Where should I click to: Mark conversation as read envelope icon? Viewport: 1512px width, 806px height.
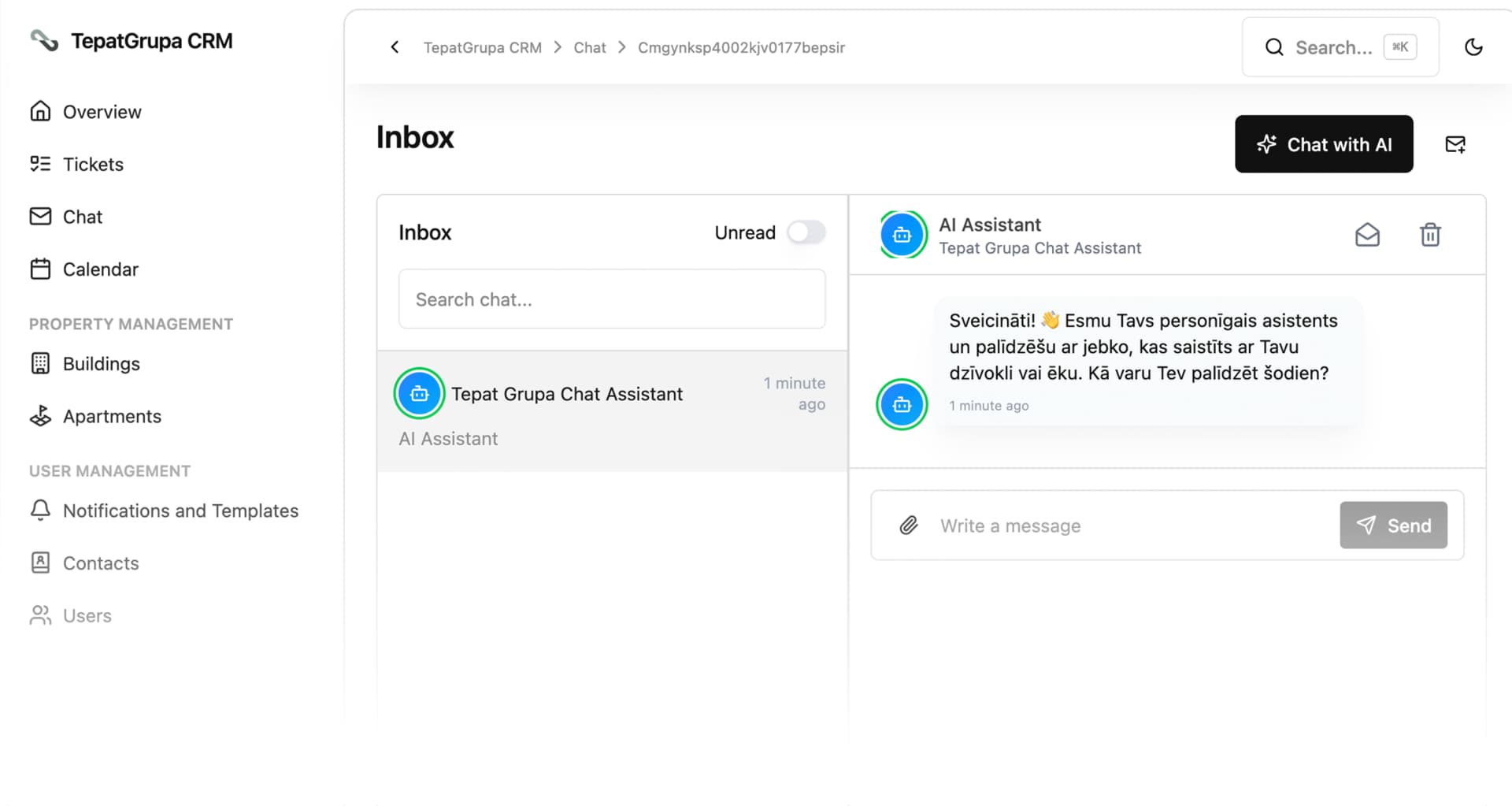[x=1367, y=235]
